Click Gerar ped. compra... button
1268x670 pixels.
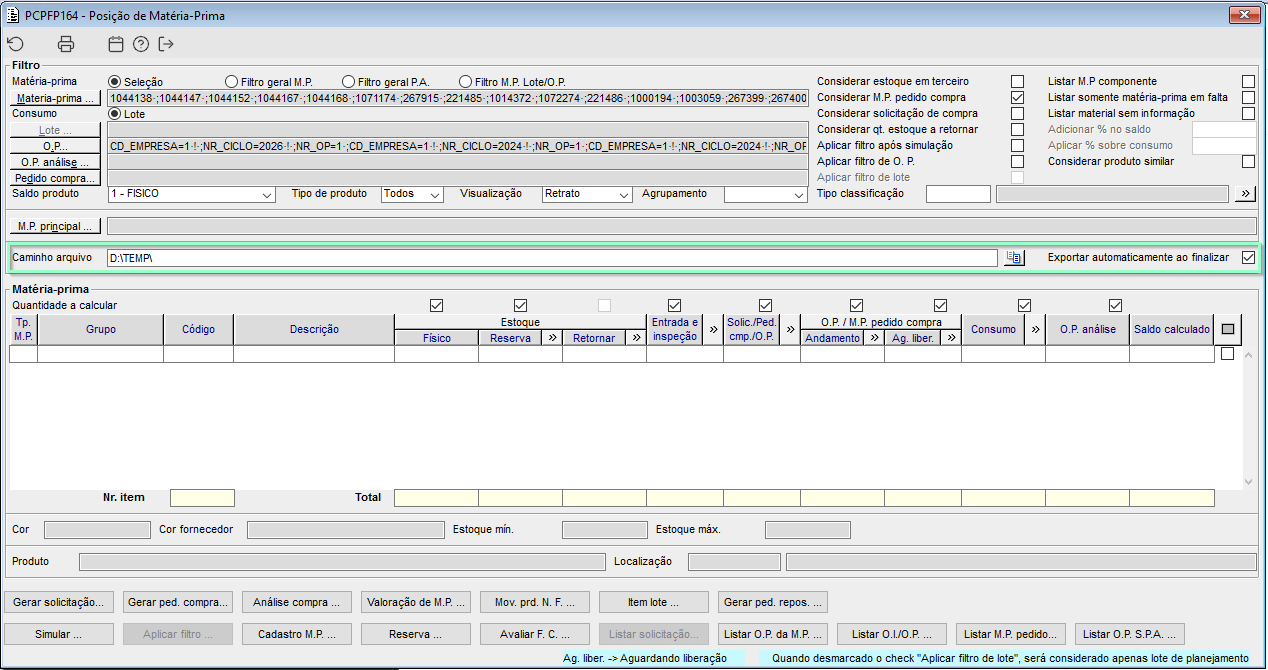[178, 602]
